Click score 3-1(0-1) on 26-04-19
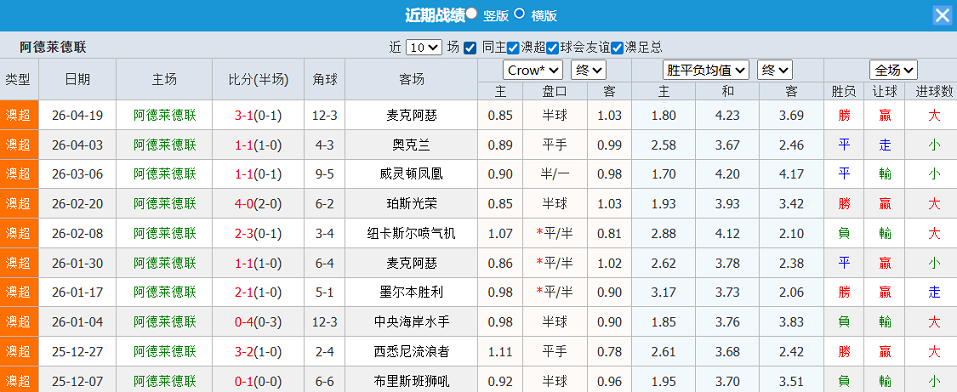Image resolution: width=957 pixels, height=392 pixels. [258, 115]
